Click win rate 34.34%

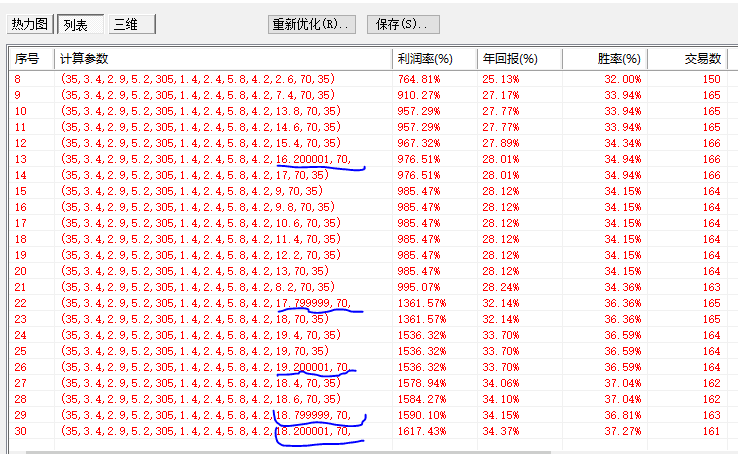[623, 143]
